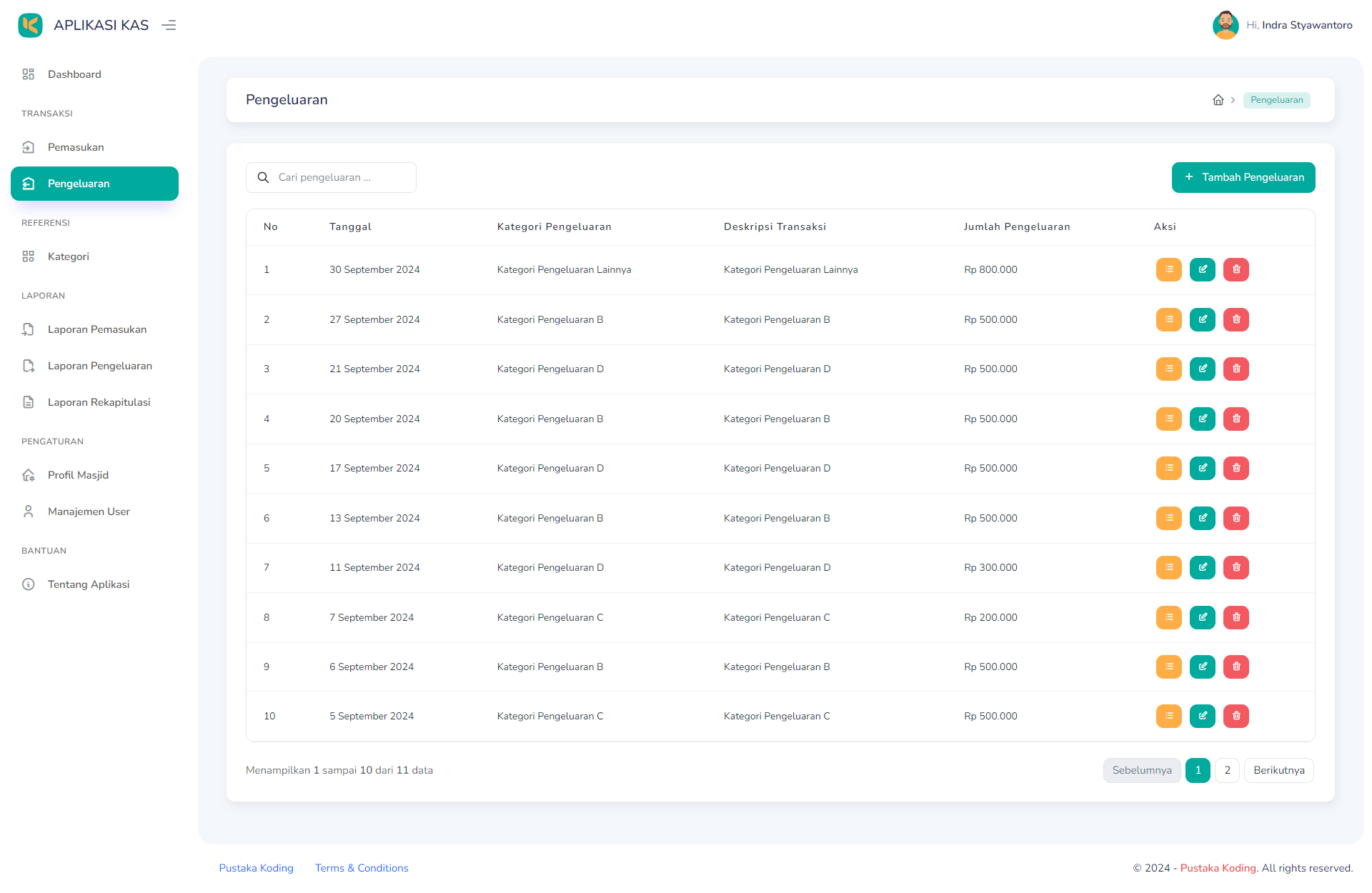The height and width of the screenshot is (893, 1372).
Task: Visit the Pustaka Koding footer link
Action: (x=256, y=868)
